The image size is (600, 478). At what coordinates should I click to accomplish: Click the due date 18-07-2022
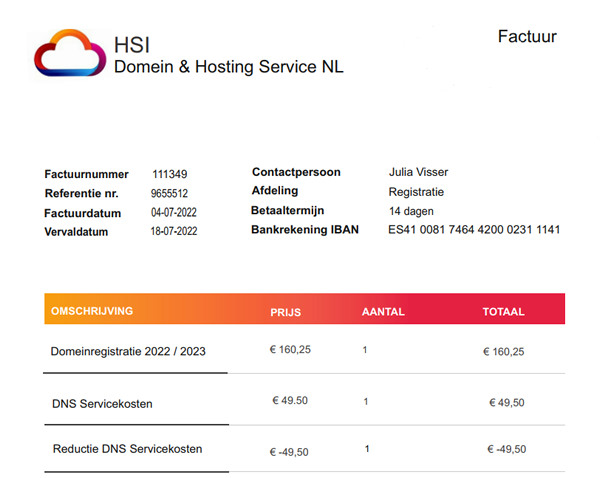[x=174, y=232]
